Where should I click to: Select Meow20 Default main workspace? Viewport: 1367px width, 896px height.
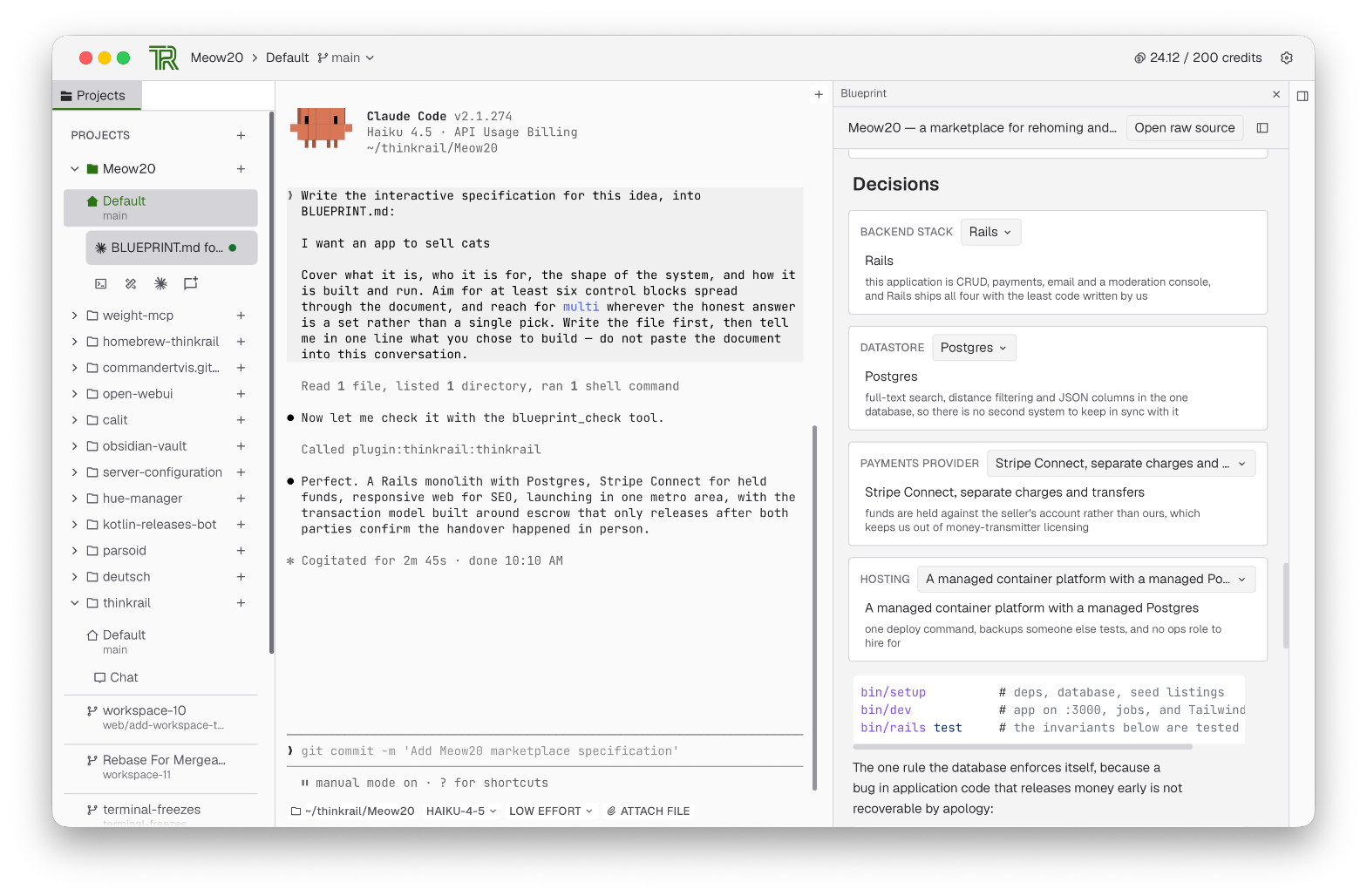[x=160, y=207]
